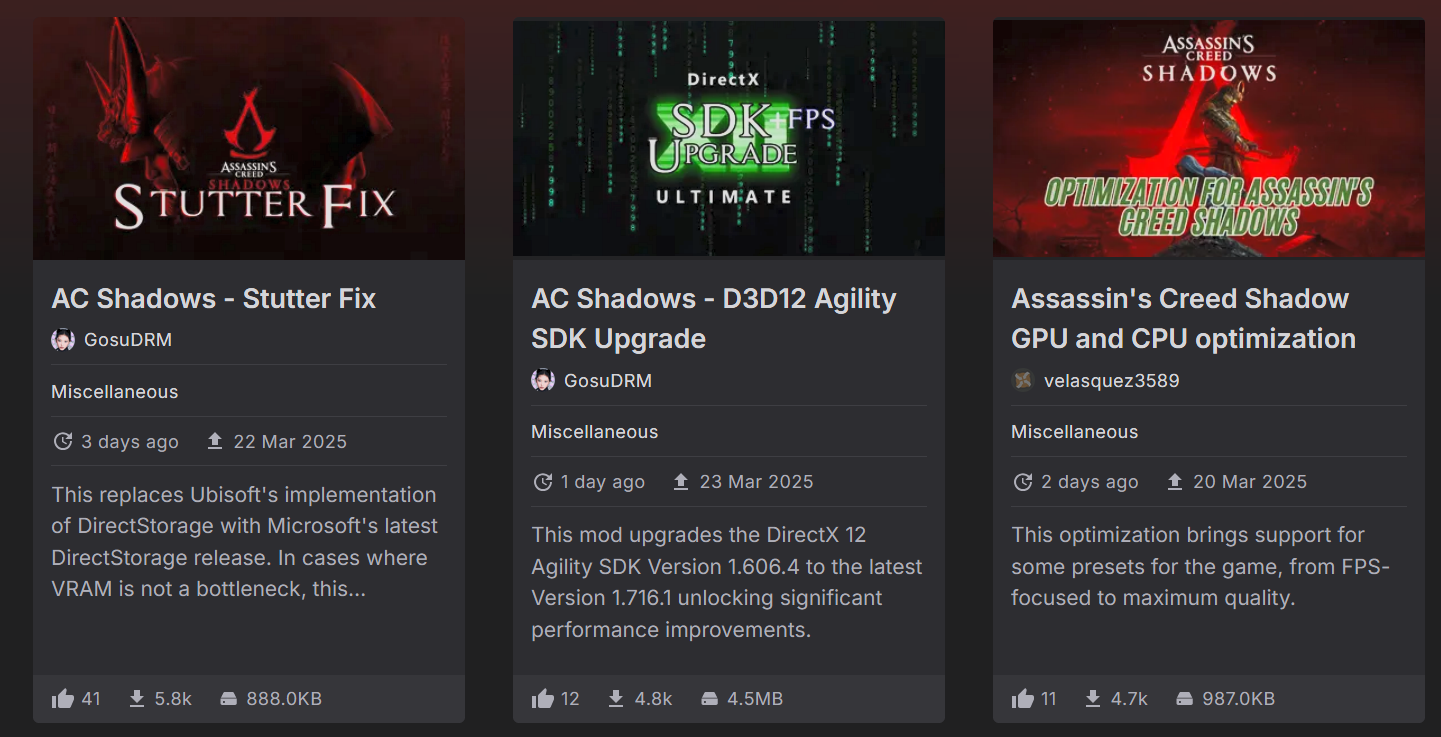Click the upload icon beside '22 Mar 2025'
The height and width of the screenshot is (737, 1441).
click(x=215, y=441)
